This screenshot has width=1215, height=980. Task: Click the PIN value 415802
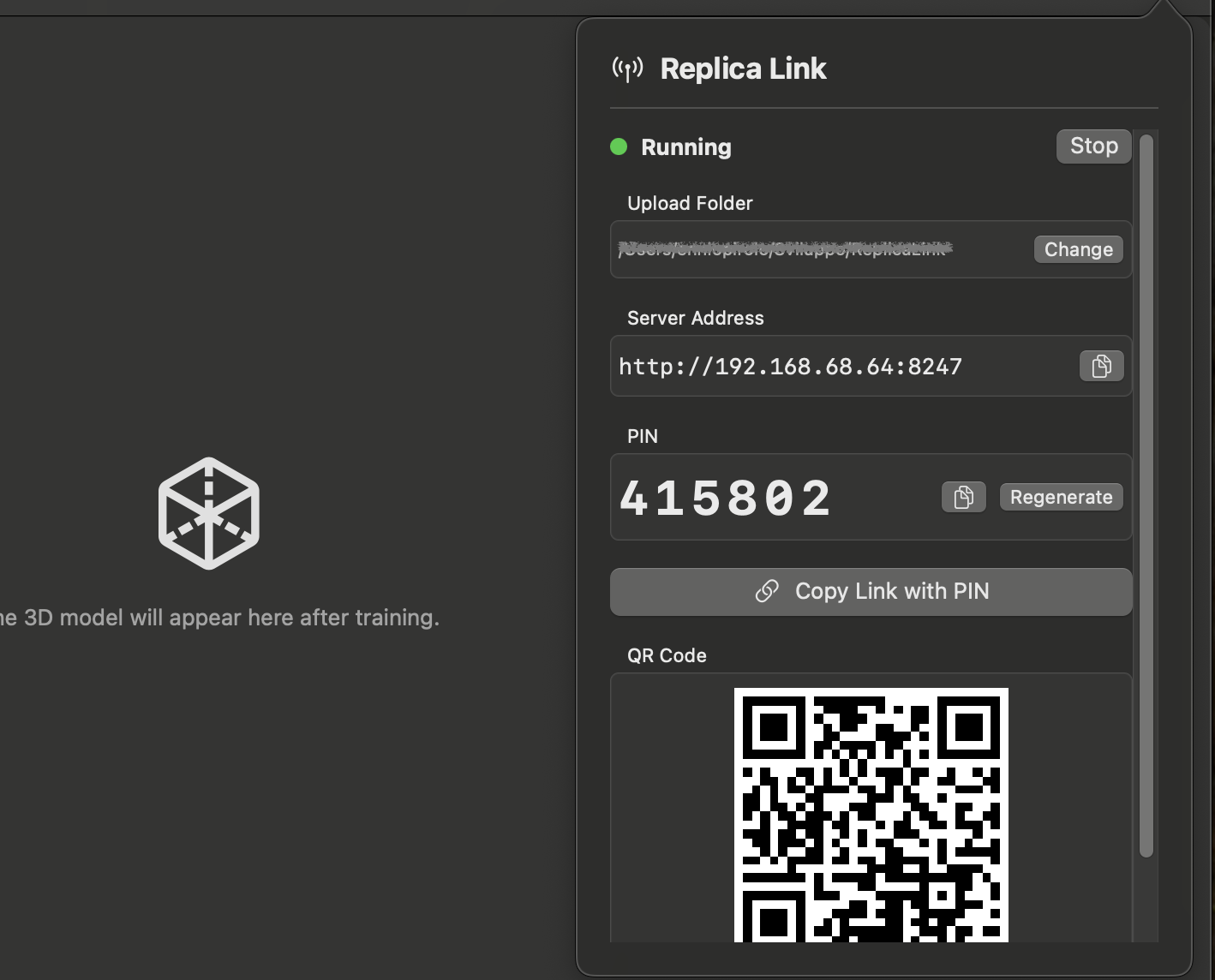726,497
